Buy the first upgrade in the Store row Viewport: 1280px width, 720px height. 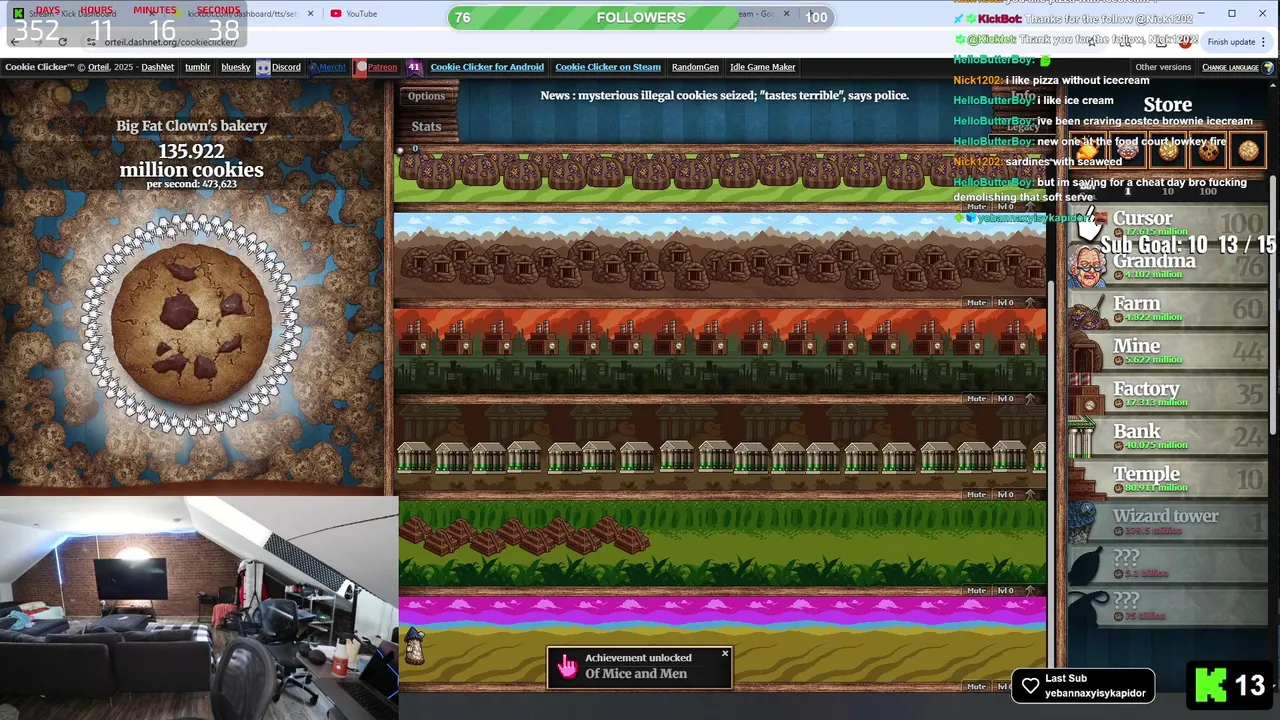pyautogui.click(x=1088, y=151)
